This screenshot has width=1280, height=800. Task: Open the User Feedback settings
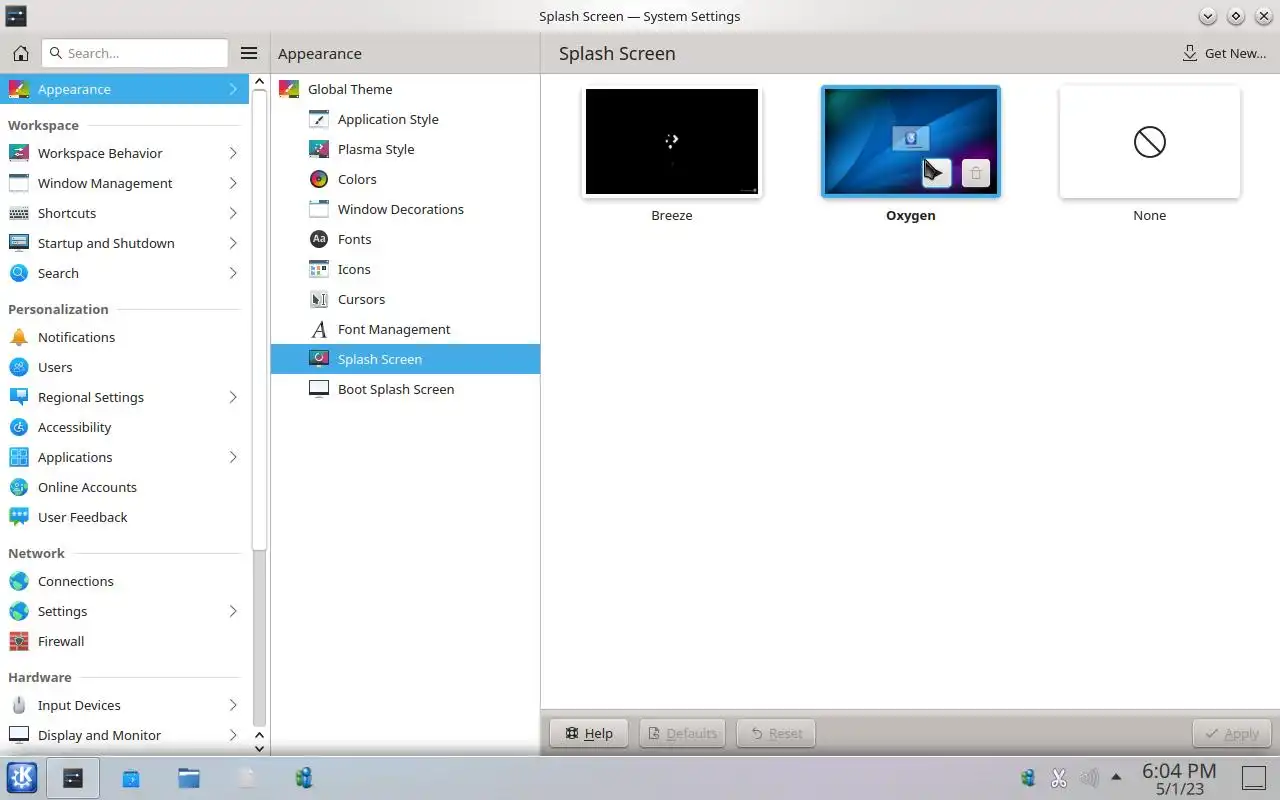[x=125, y=517]
